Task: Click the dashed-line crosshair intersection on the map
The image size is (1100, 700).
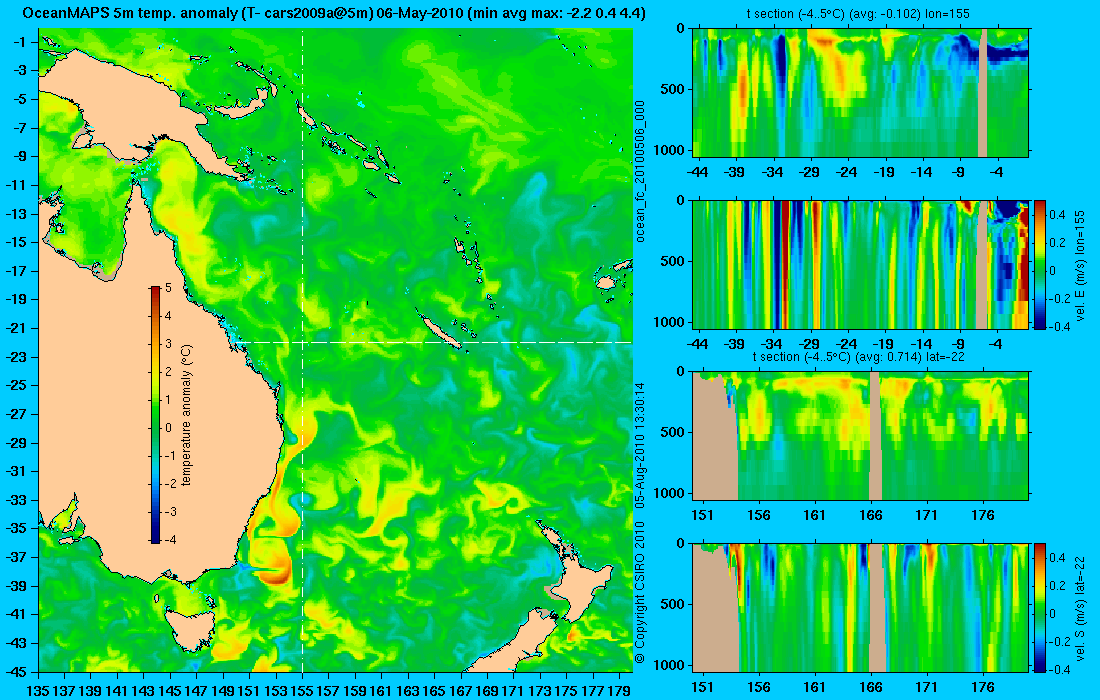Action: 302,342
